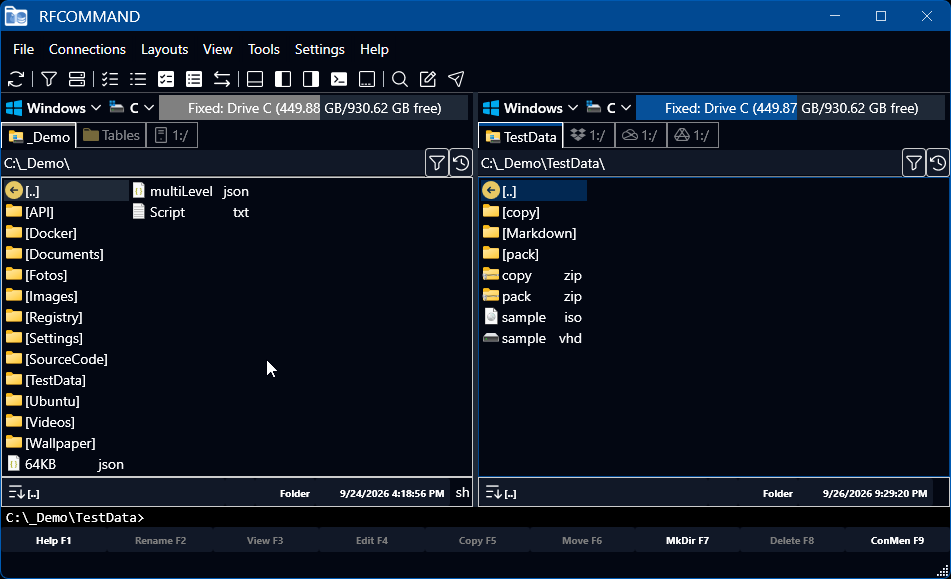Click the MkDir F7 button
Screen dimensions: 951x579
click(x=687, y=540)
